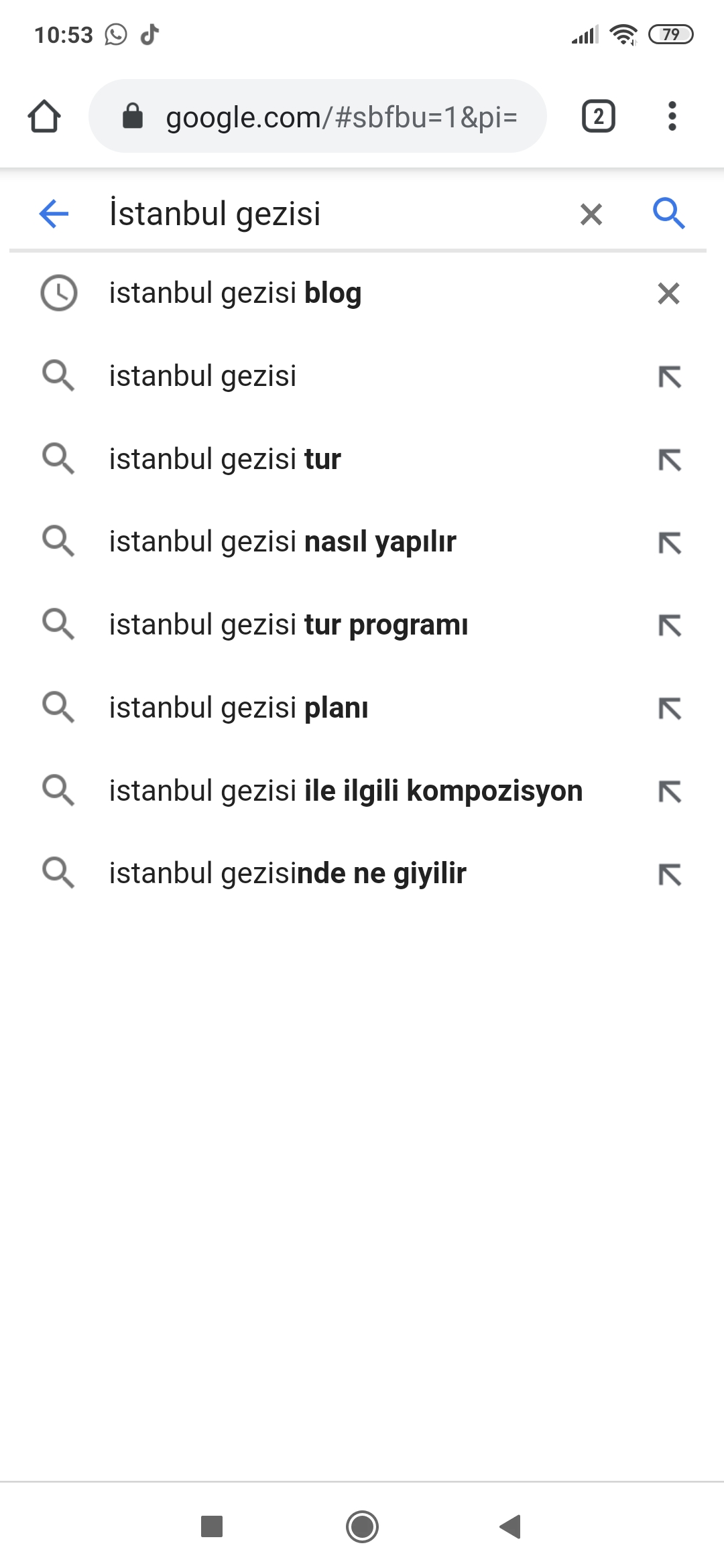Clear the search text with the X icon

coord(591,214)
